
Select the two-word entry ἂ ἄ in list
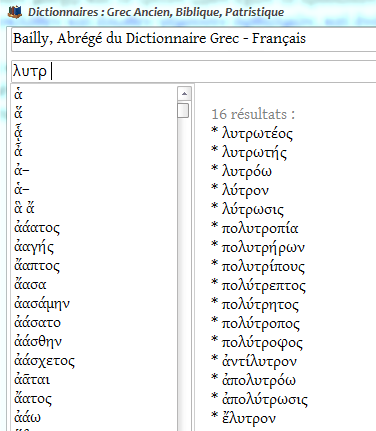(x=24, y=209)
